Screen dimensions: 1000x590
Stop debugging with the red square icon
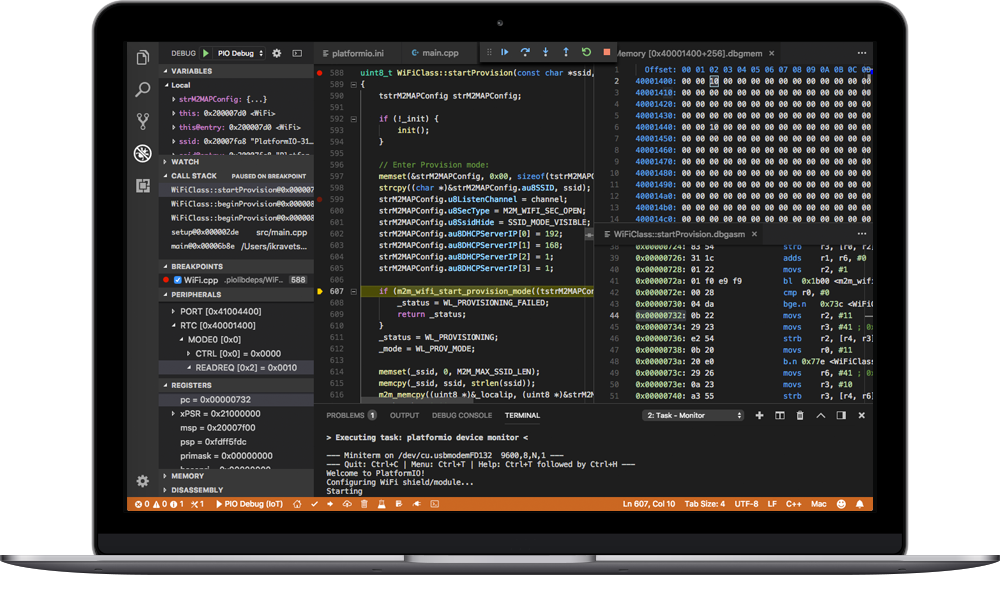point(606,52)
